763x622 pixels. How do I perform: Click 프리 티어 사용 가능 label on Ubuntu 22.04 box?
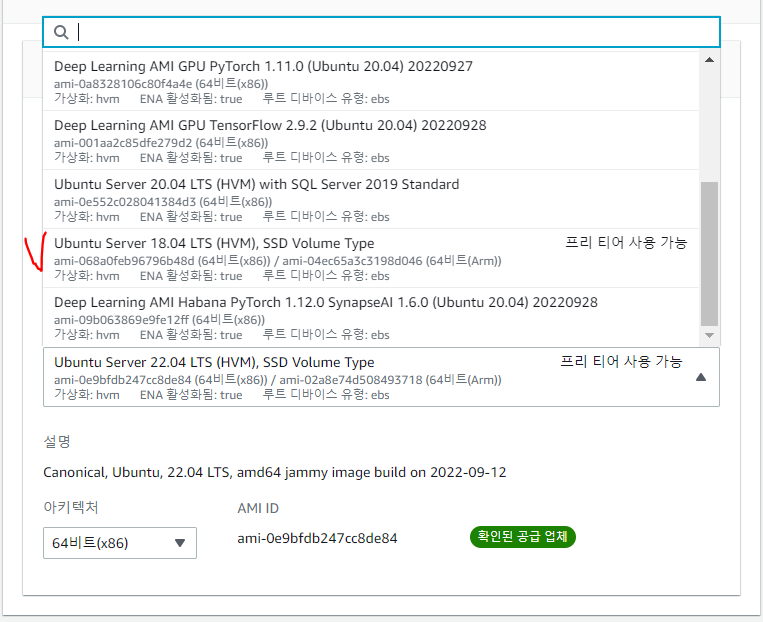pos(621,362)
